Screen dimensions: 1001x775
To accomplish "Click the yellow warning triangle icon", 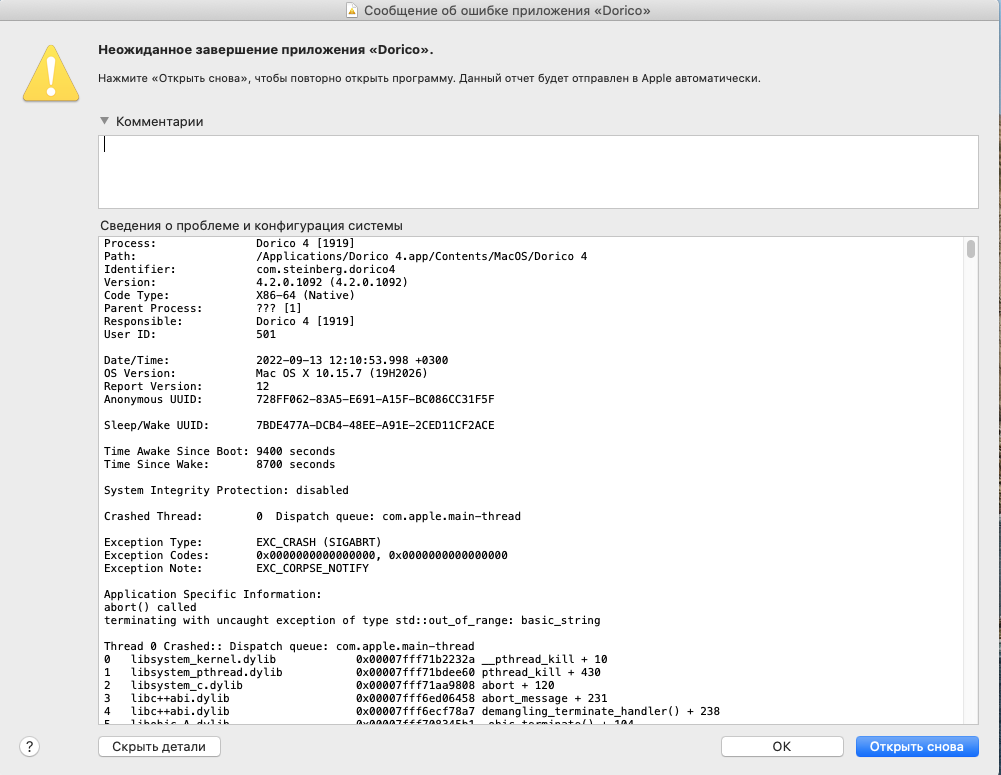I will (x=51, y=73).
